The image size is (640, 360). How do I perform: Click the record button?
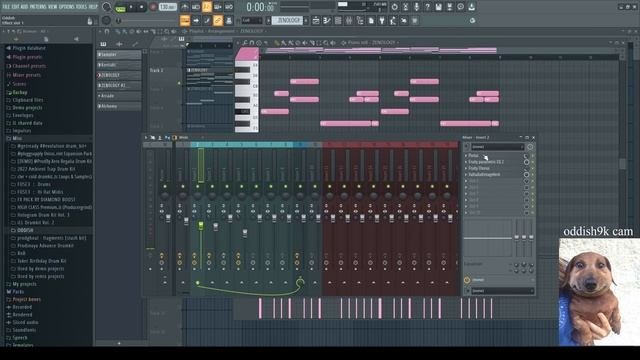pyautogui.click(x=153, y=7)
